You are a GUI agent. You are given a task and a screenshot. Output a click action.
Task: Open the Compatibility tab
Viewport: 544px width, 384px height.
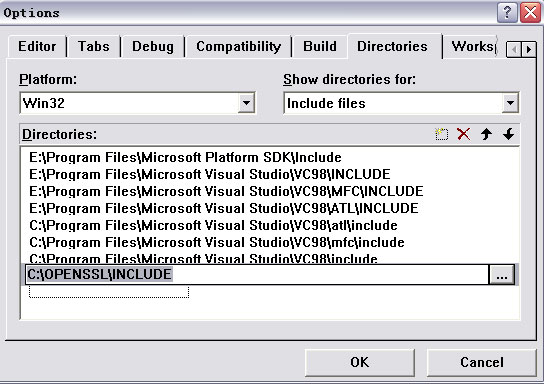(x=238, y=46)
